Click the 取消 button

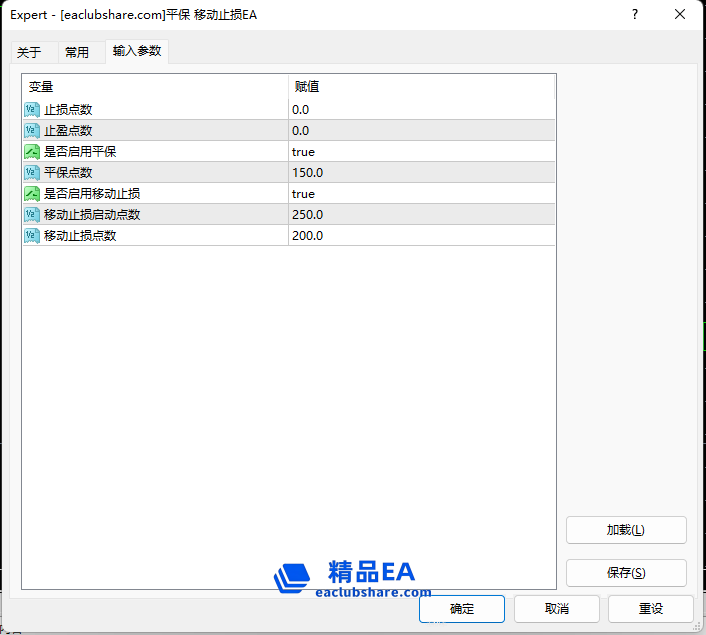(557, 609)
